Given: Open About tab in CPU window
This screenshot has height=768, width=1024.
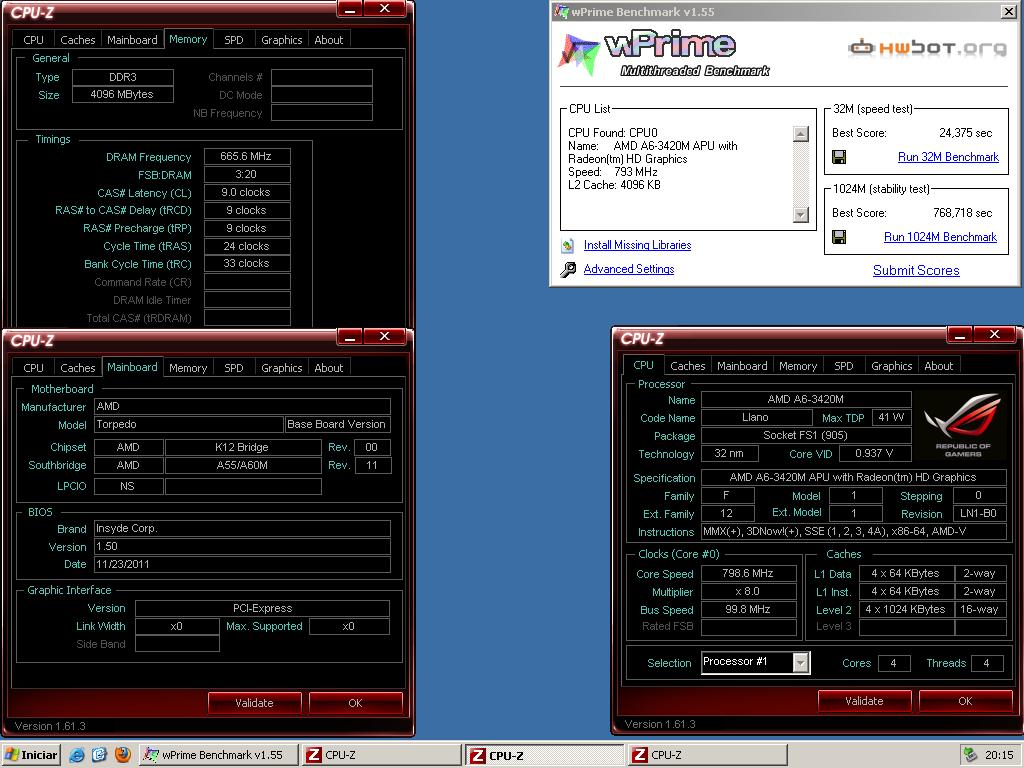Looking at the screenshot, I should (x=938, y=366).
